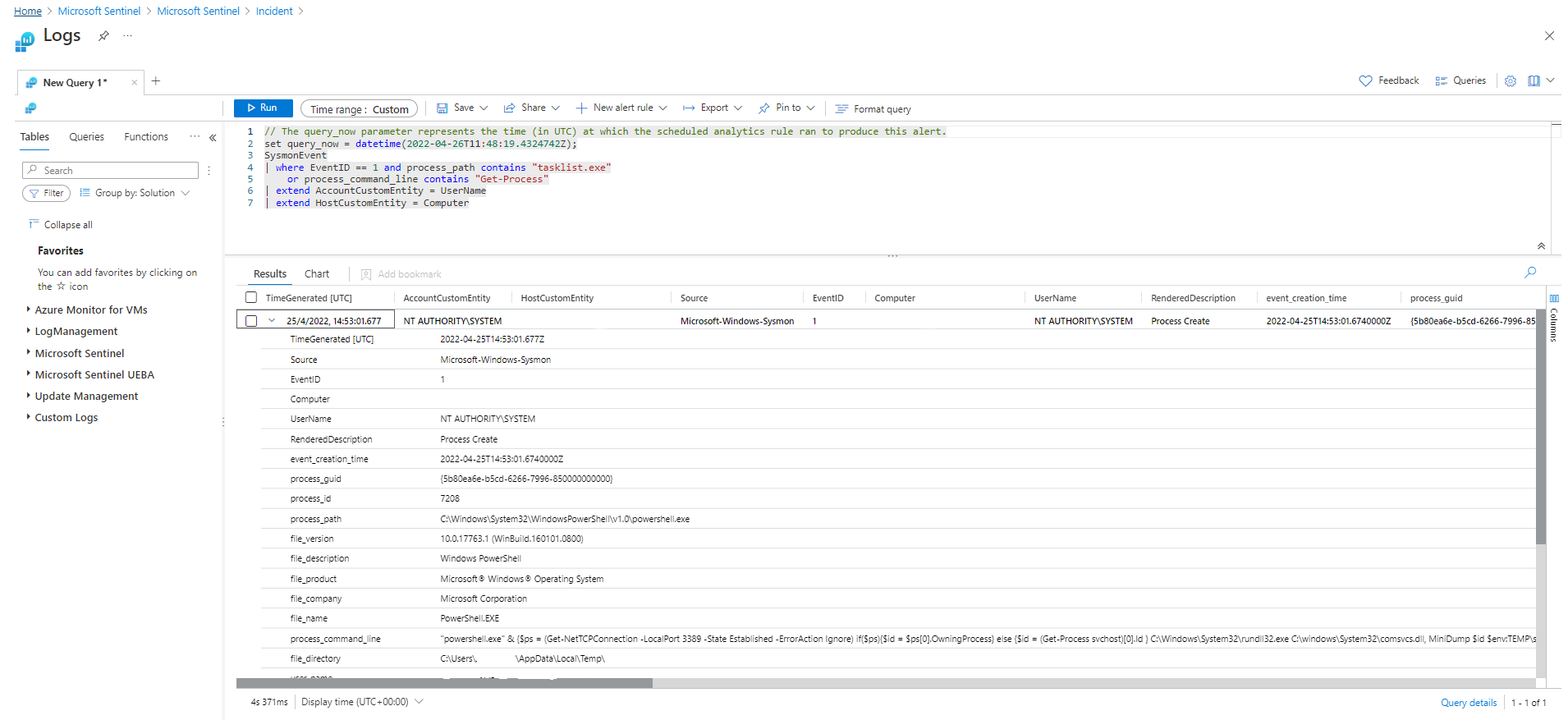Viewport: 1568px width, 720px height.
Task: Check the checkbox for the 25/4/2022 result row
Action: (x=251, y=321)
